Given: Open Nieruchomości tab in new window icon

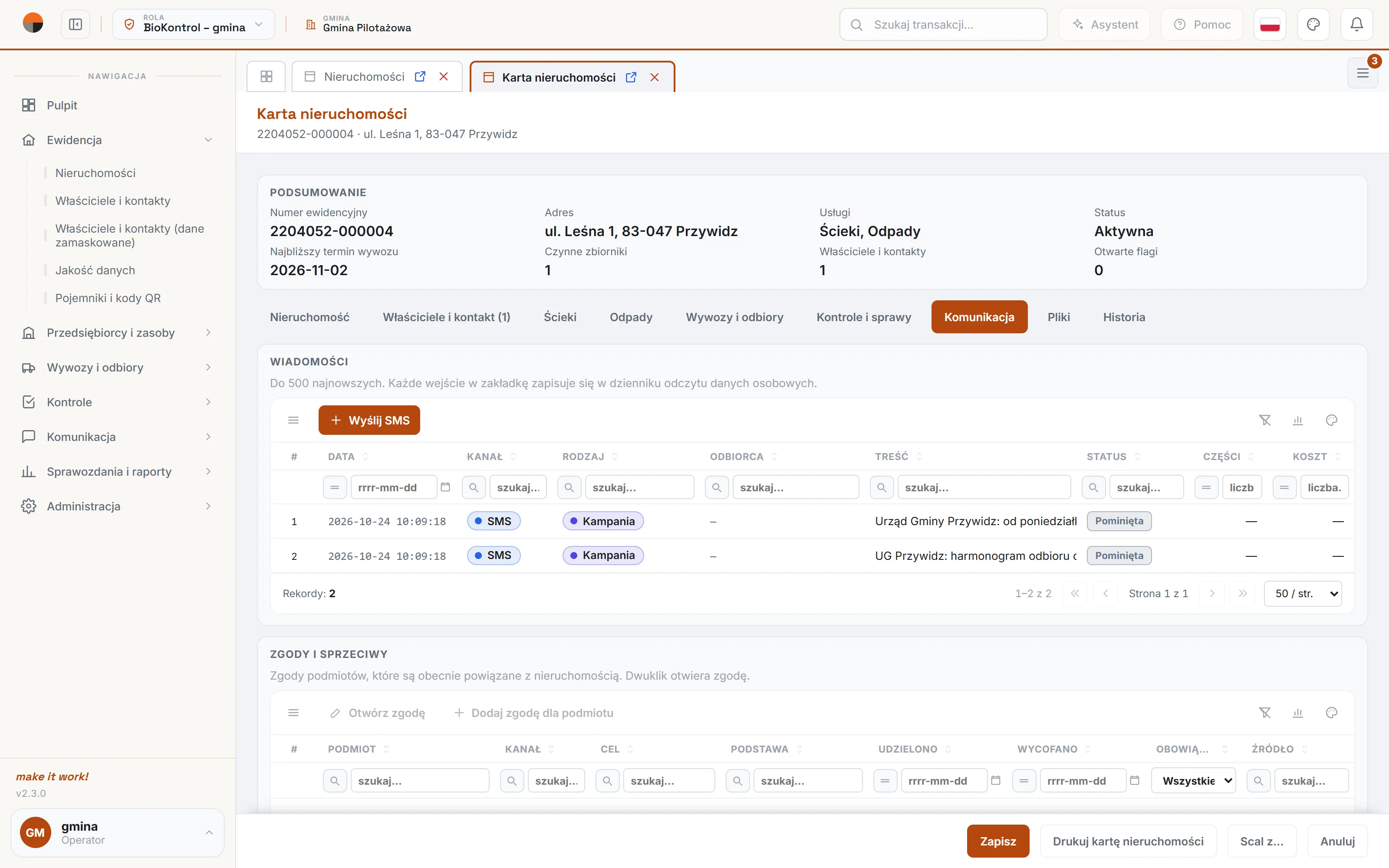Looking at the screenshot, I should pyautogui.click(x=420, y=76).
